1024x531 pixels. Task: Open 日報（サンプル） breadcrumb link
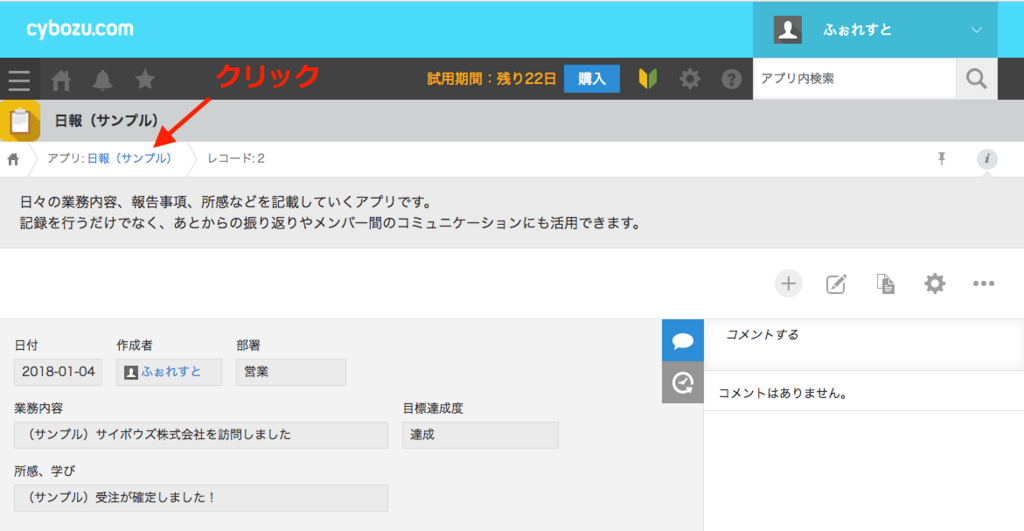click(x=129, y=159)
